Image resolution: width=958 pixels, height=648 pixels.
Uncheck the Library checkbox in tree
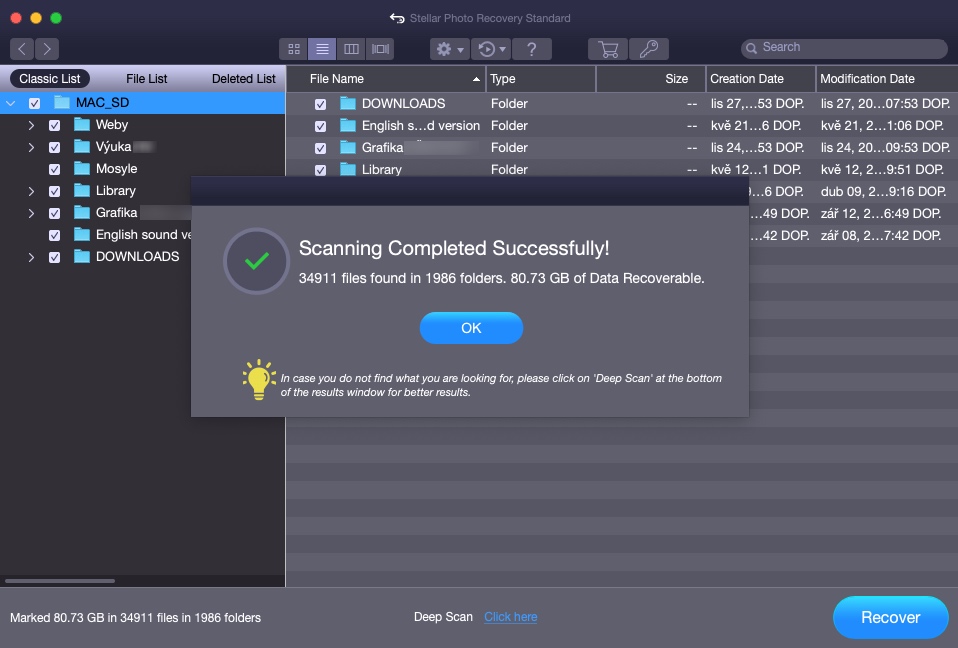point(54,191)
